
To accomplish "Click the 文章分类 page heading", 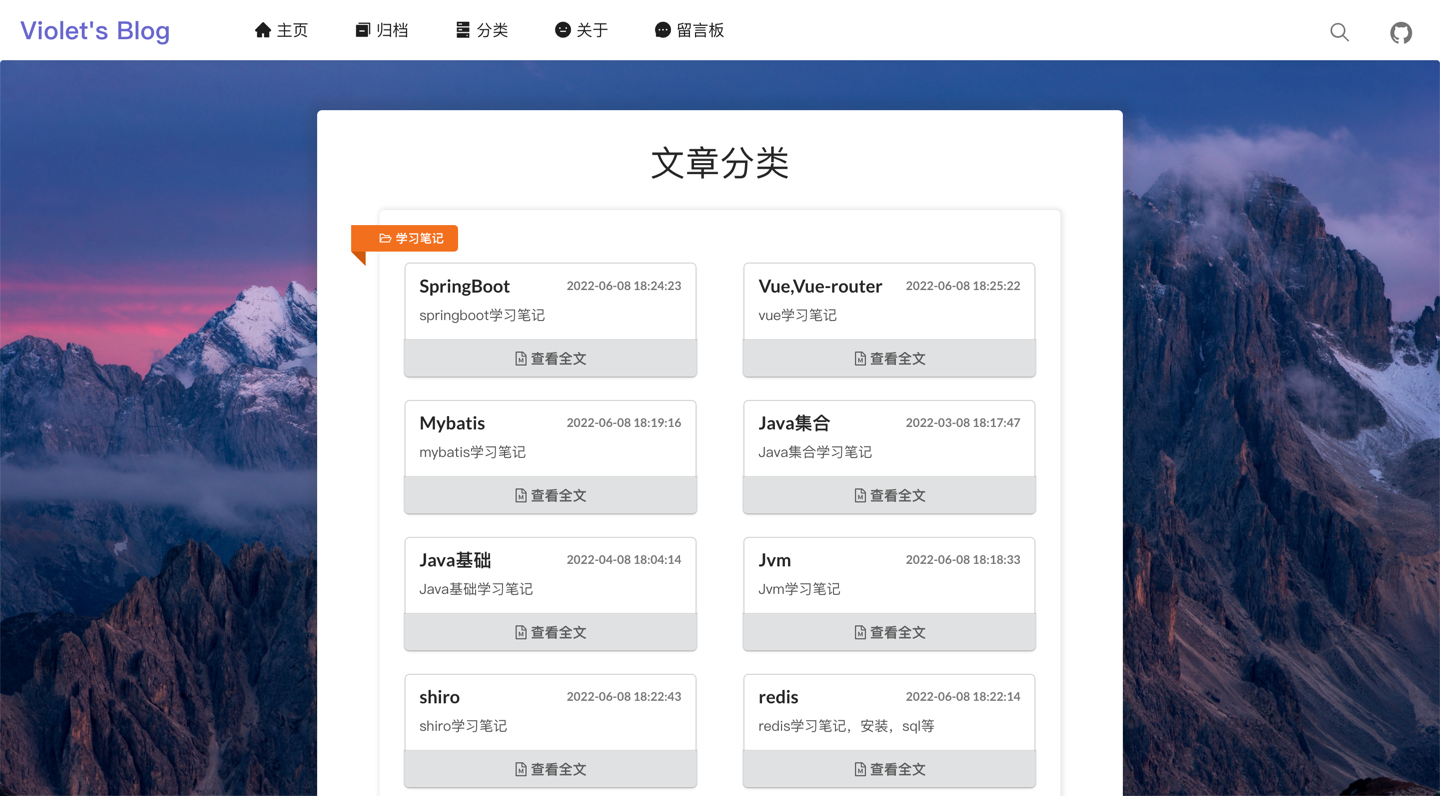I will point(720,163).
